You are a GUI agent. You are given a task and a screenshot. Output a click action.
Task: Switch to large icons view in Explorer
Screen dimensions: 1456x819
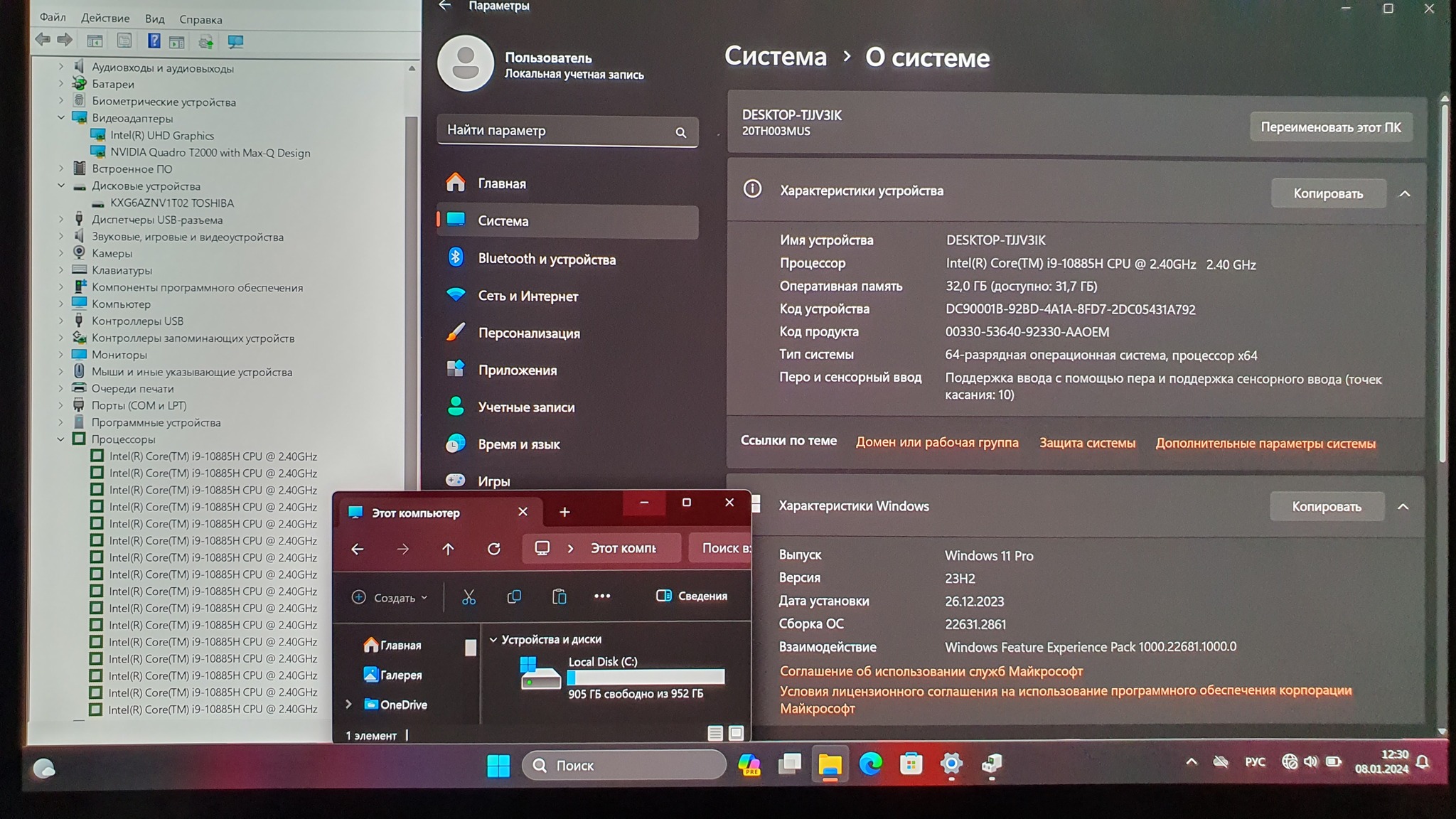point(737,732)
